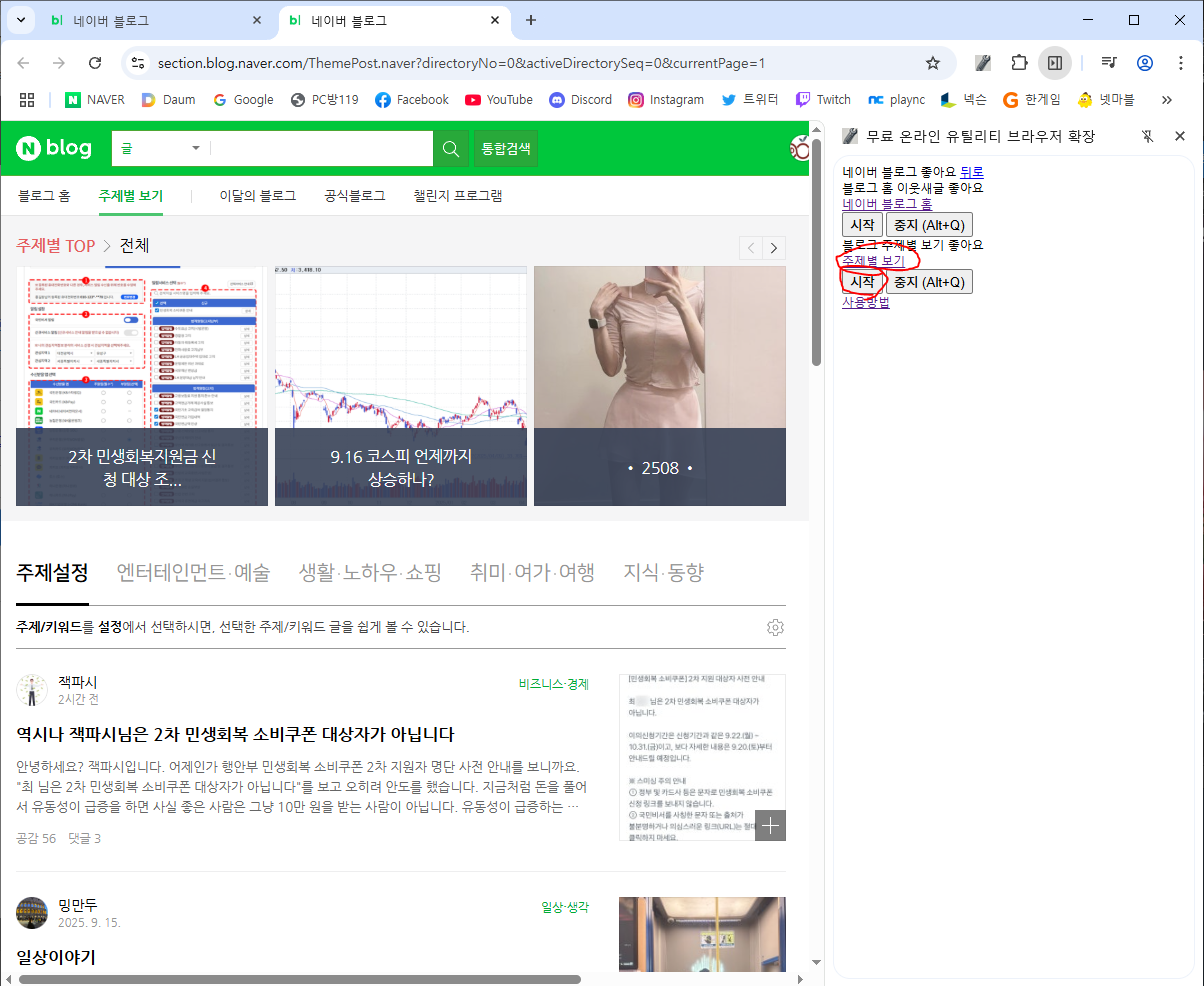Screen dimensions: 1204x986
Task: Click the Naver blog logo
Action: (x=54, y=149)
